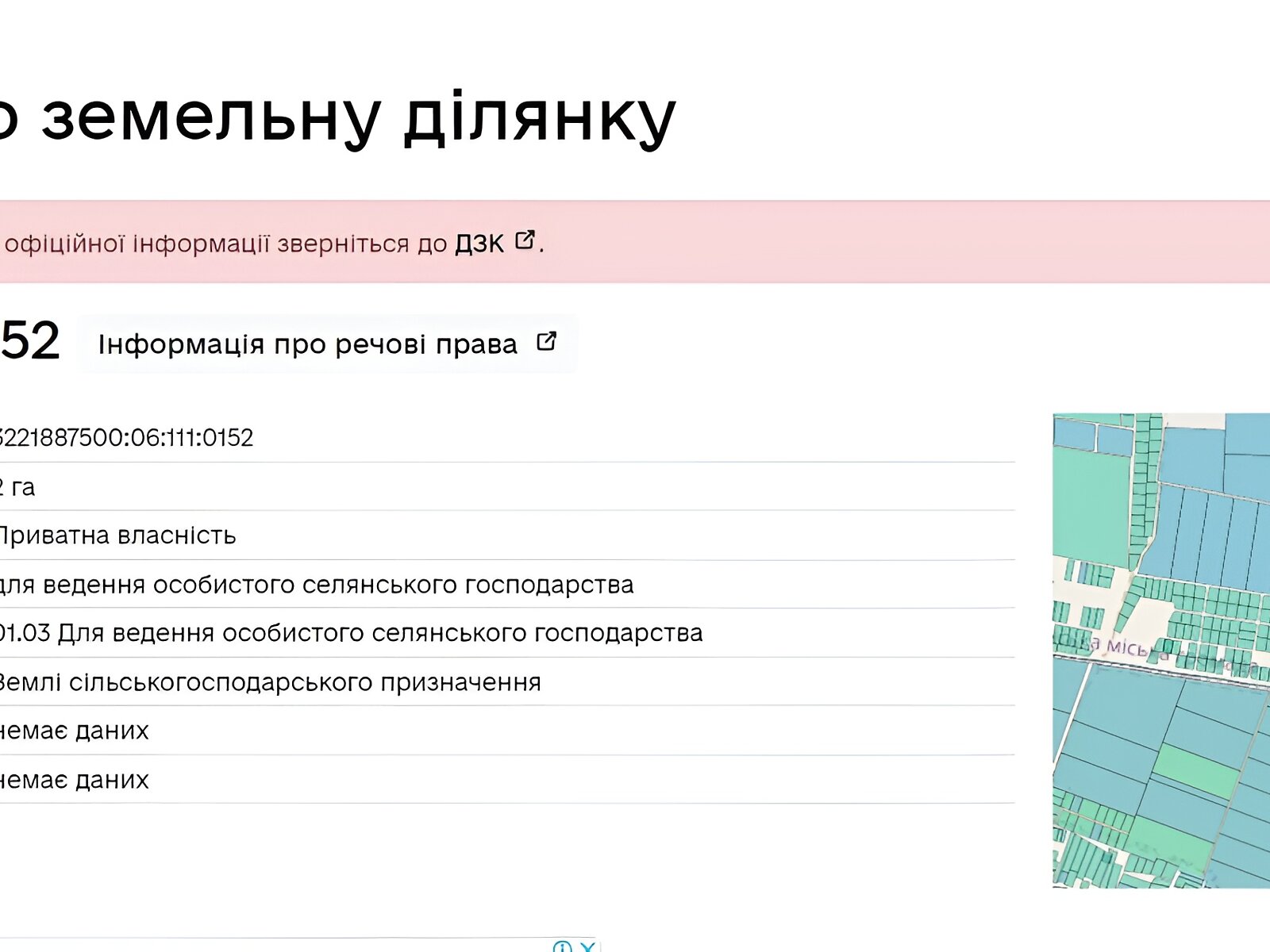Click the '01.03 Для ведення' classification row
Image resolution: width=1270 pixels, height=952 pixels.
click(351, 634)
